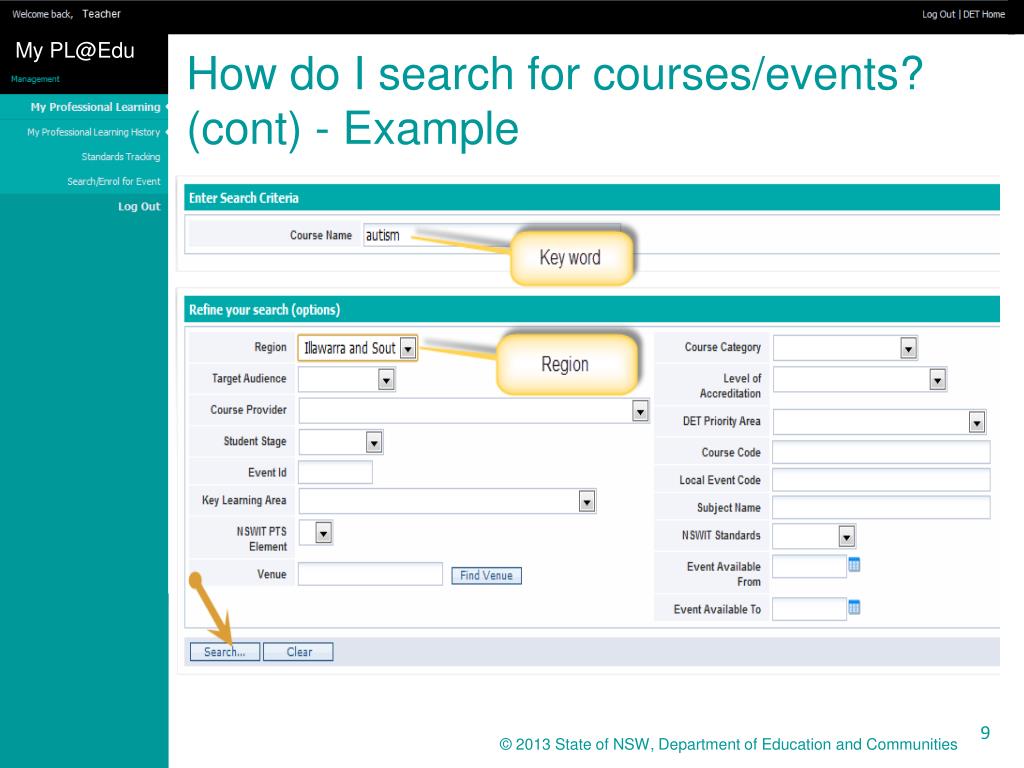Click the "Enter Search Criteria" heading
1024x768 pixels.
tap(244, 198)
